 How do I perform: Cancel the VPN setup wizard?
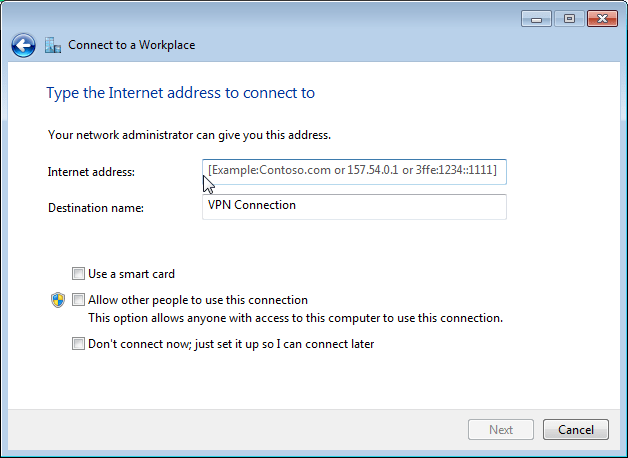576,430
